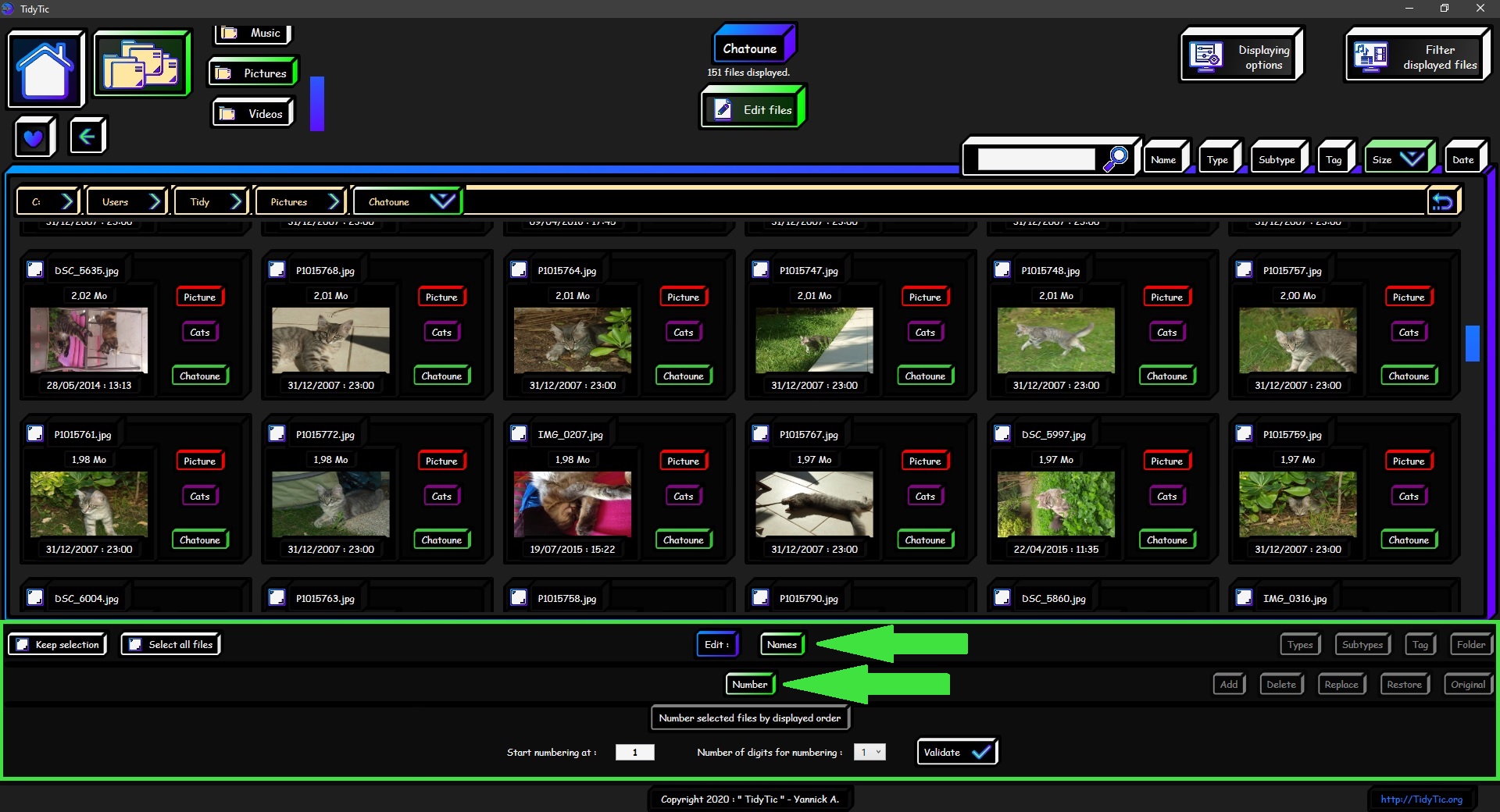Open thumbnail of DSC_5635.jpg
Screen dimensions: 1500x812
[x=89, y=340]
